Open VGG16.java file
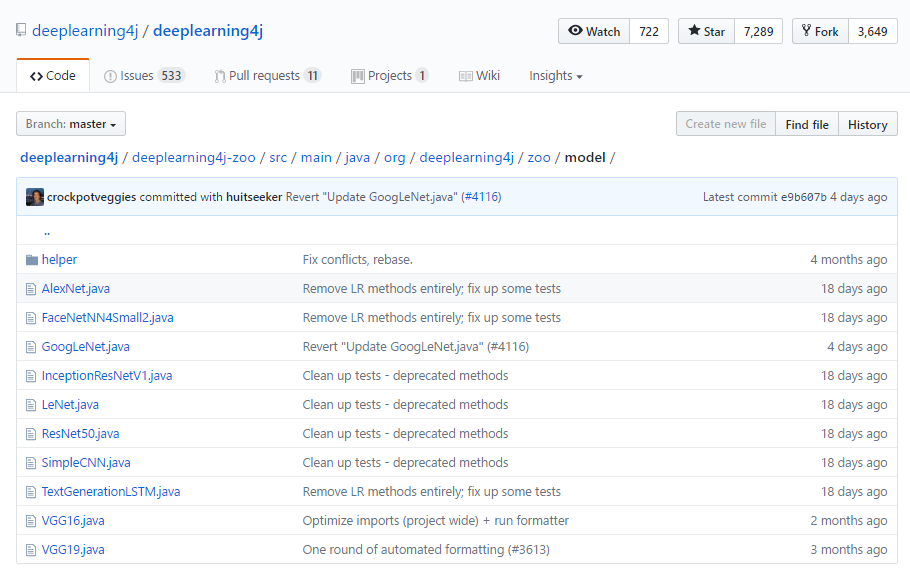 click(73, 521)
